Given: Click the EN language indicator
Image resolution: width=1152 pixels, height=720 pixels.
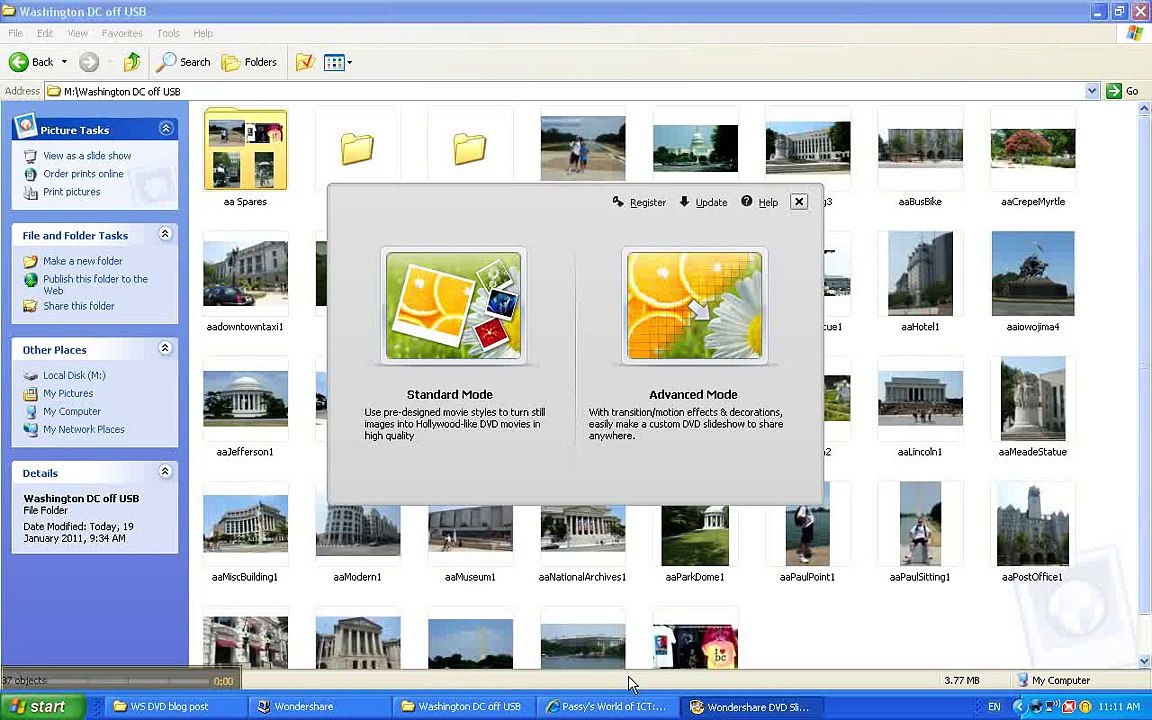Looking at the screenshot, I should tap(993, 707).
